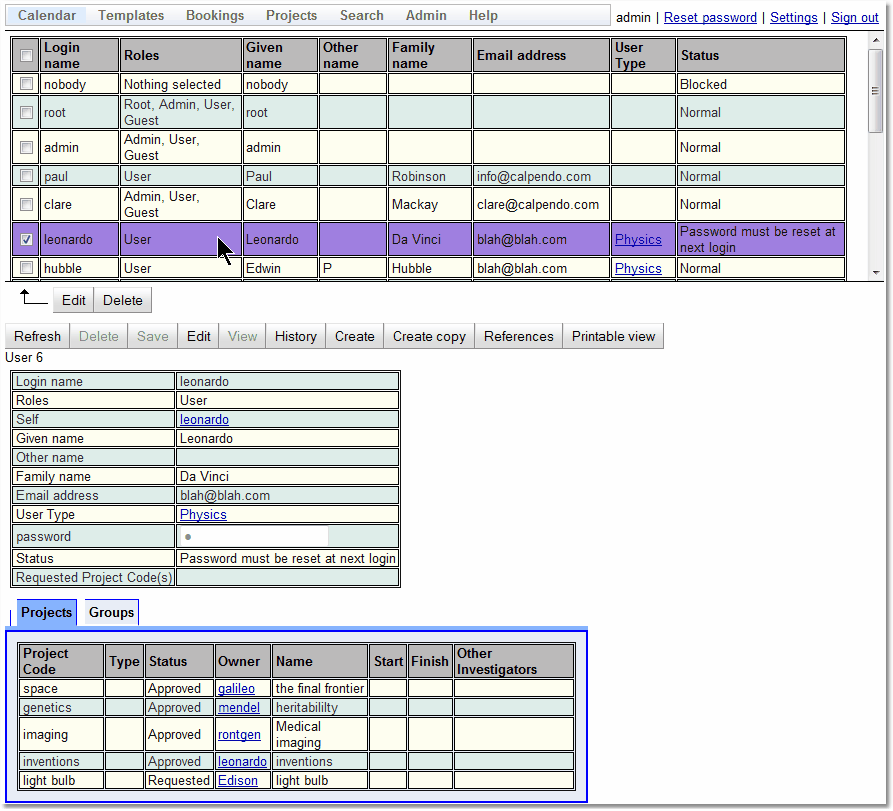Switch to the Groups tab
Screen dimensions: 893x811
[x=111, y=612]
